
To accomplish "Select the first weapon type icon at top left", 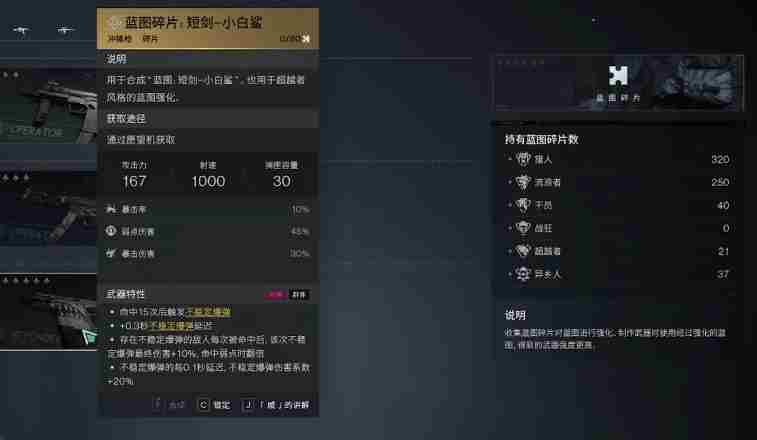I will (x=20, y=31).
